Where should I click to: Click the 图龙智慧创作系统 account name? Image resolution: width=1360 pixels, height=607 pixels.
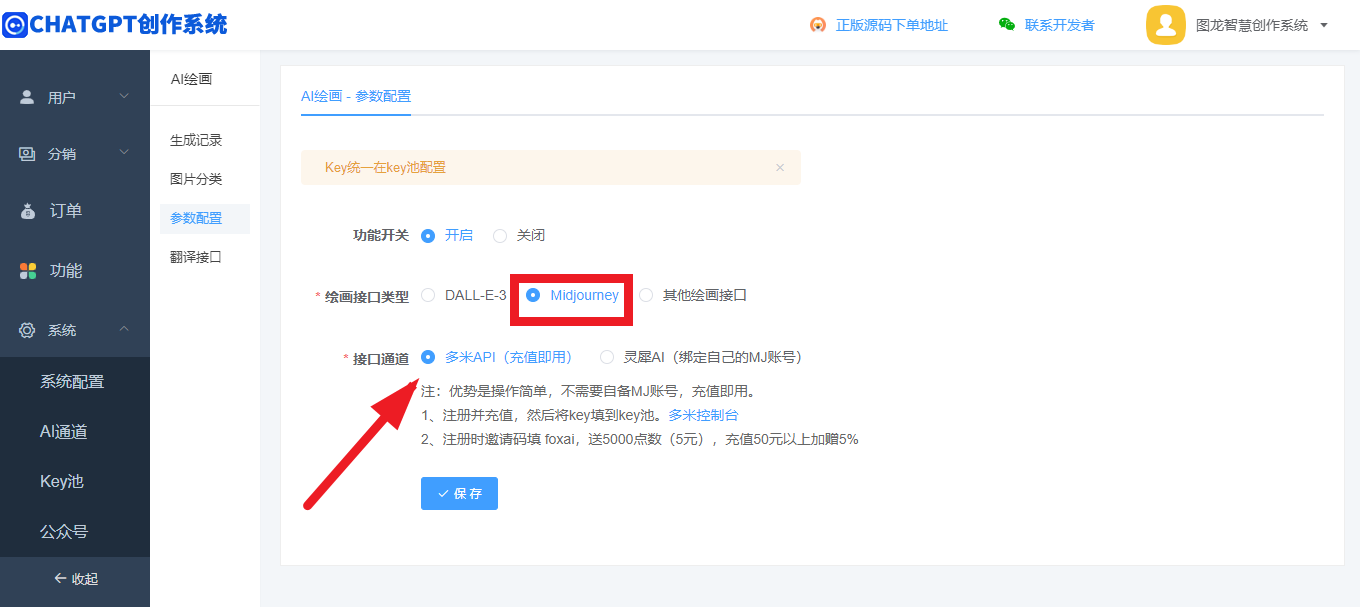point(1252,25)
